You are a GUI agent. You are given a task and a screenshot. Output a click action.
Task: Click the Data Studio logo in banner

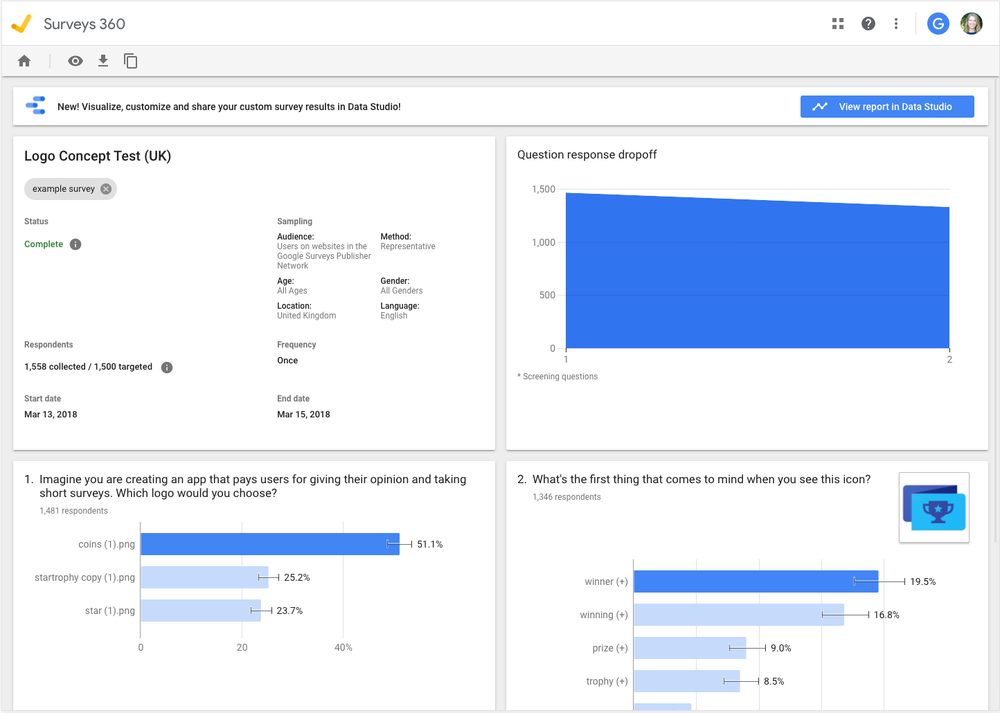[x=36, y=106]
